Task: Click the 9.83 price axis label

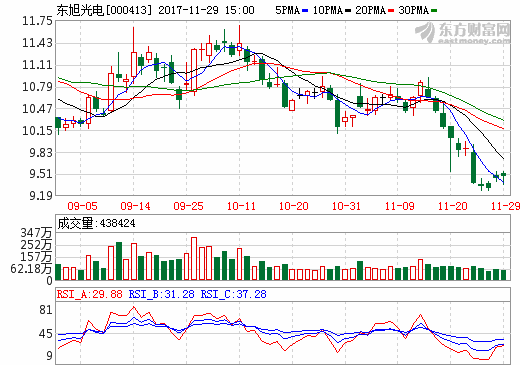Action: pyautogui.click(x=41, y=152)
